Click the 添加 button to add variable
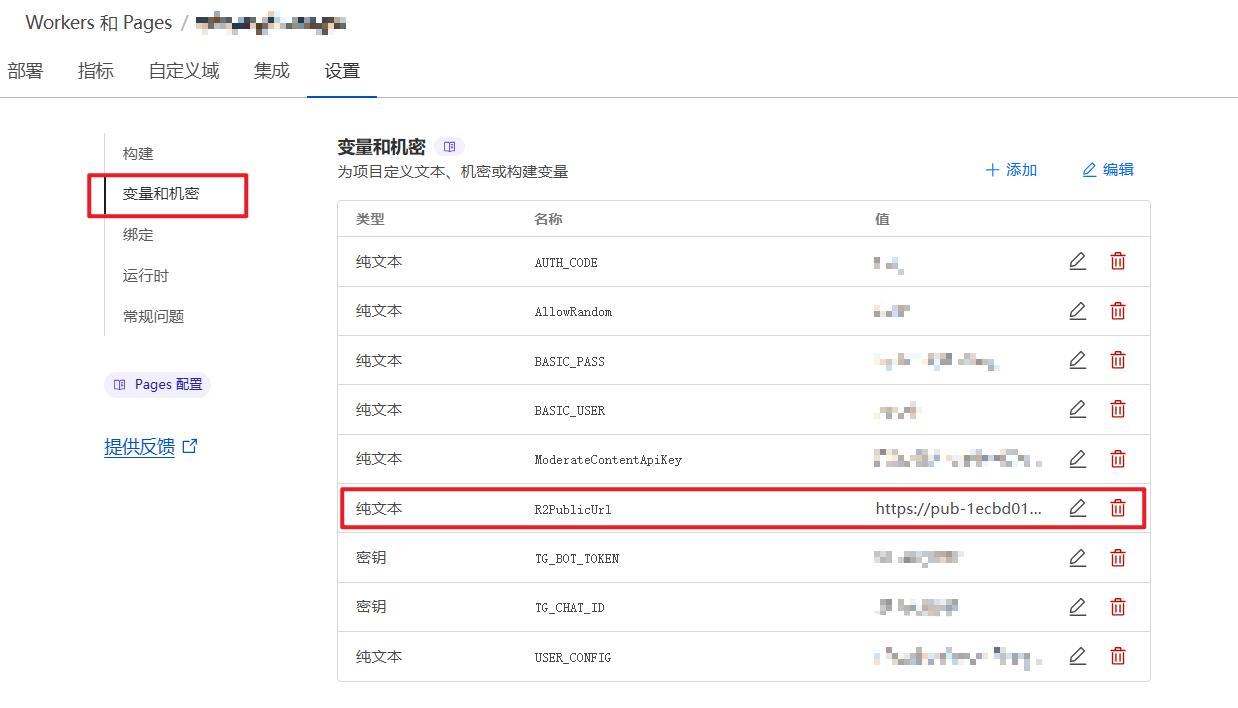The height and width of the screenshot is (708, 1238). pyautogui.click(x=1011, y=170)
